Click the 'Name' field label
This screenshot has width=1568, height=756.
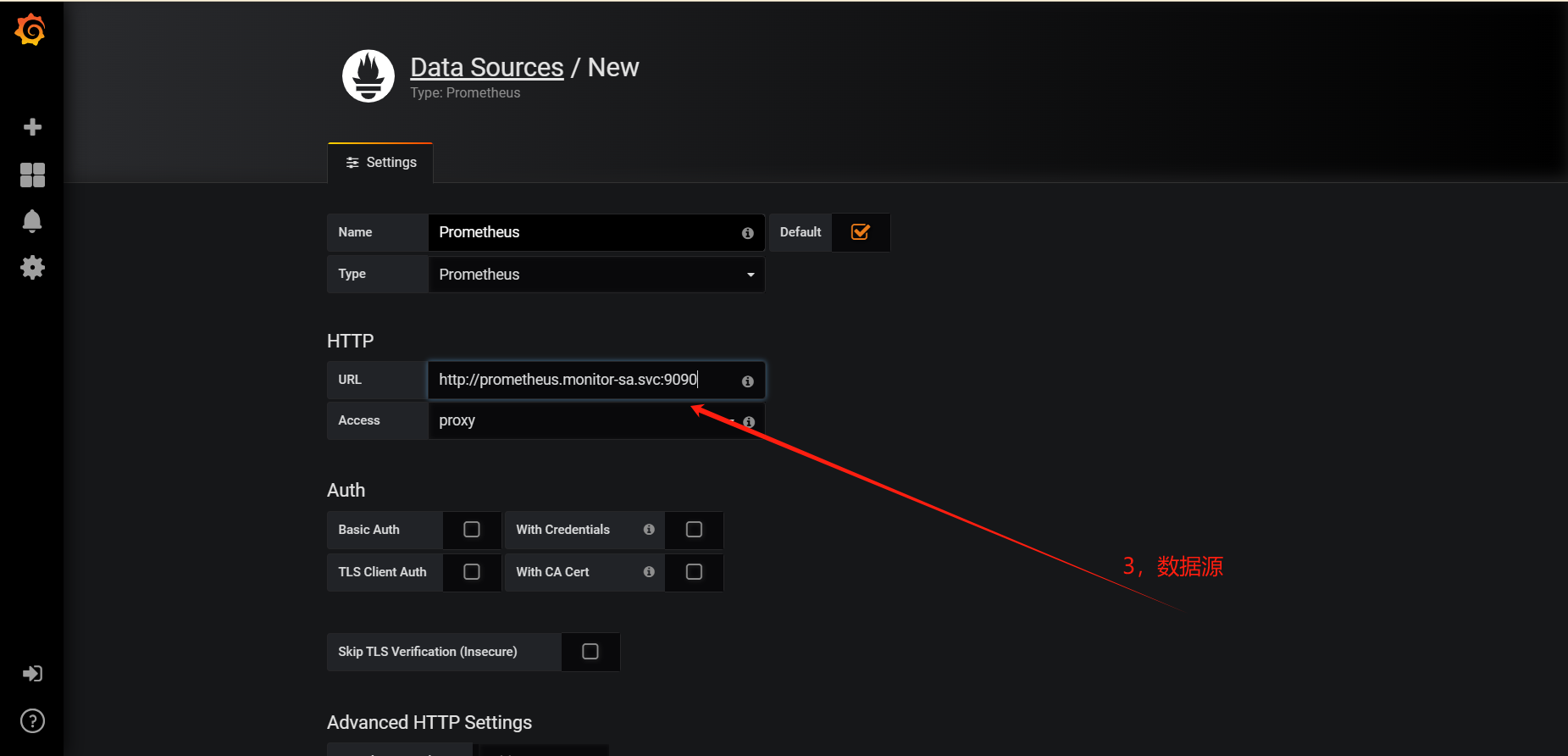coord(355,232)
